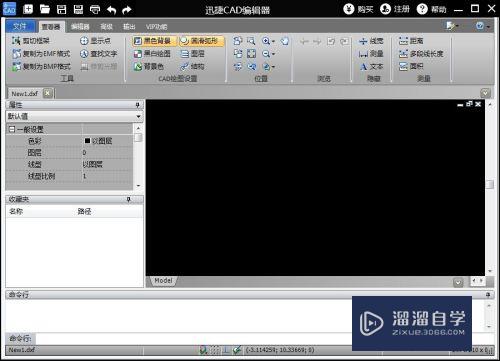
Task: Select the 面积 area measure tool
Action: 411,67
